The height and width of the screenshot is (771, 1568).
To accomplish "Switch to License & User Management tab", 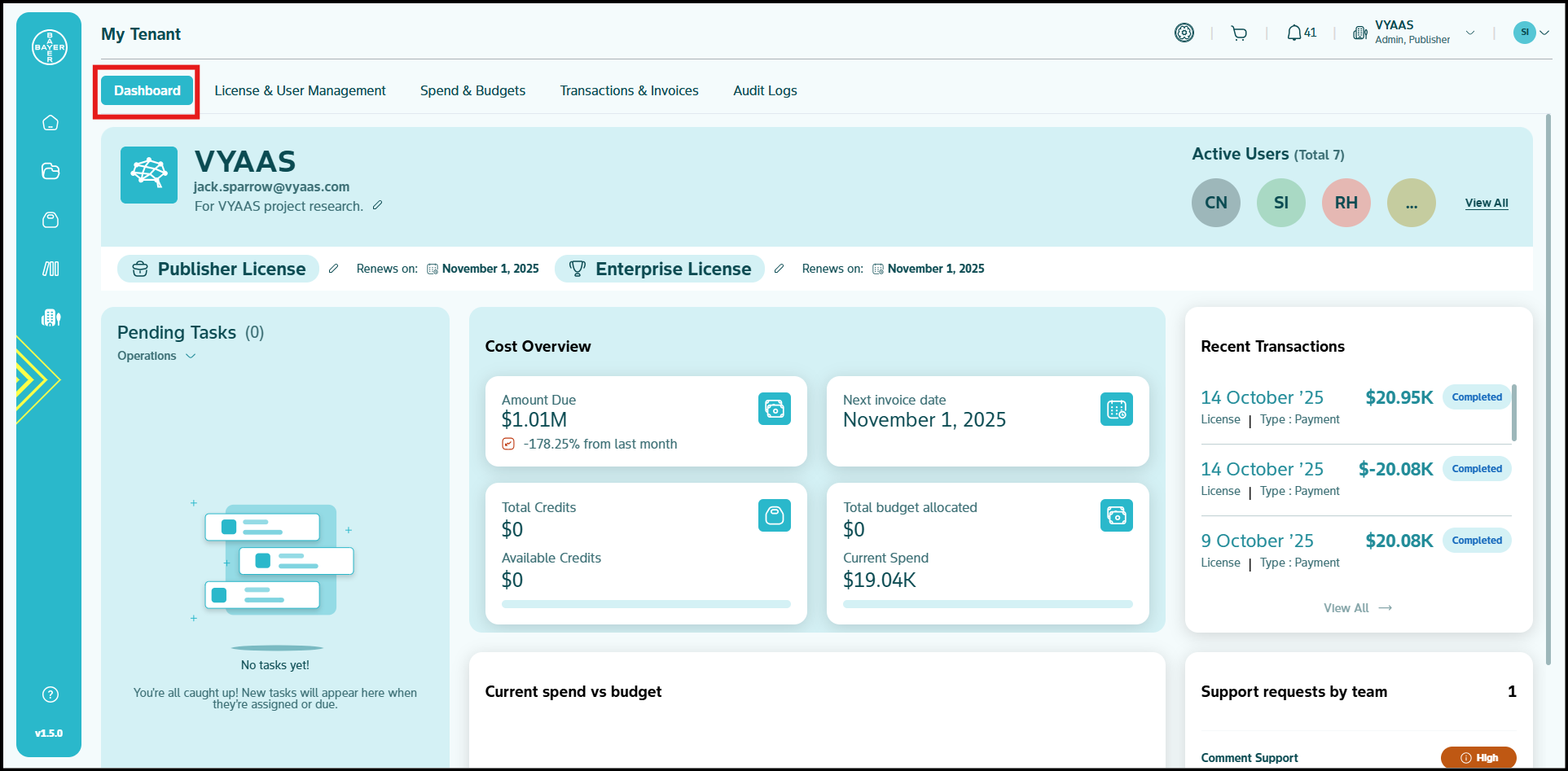I will click(300, 90).
